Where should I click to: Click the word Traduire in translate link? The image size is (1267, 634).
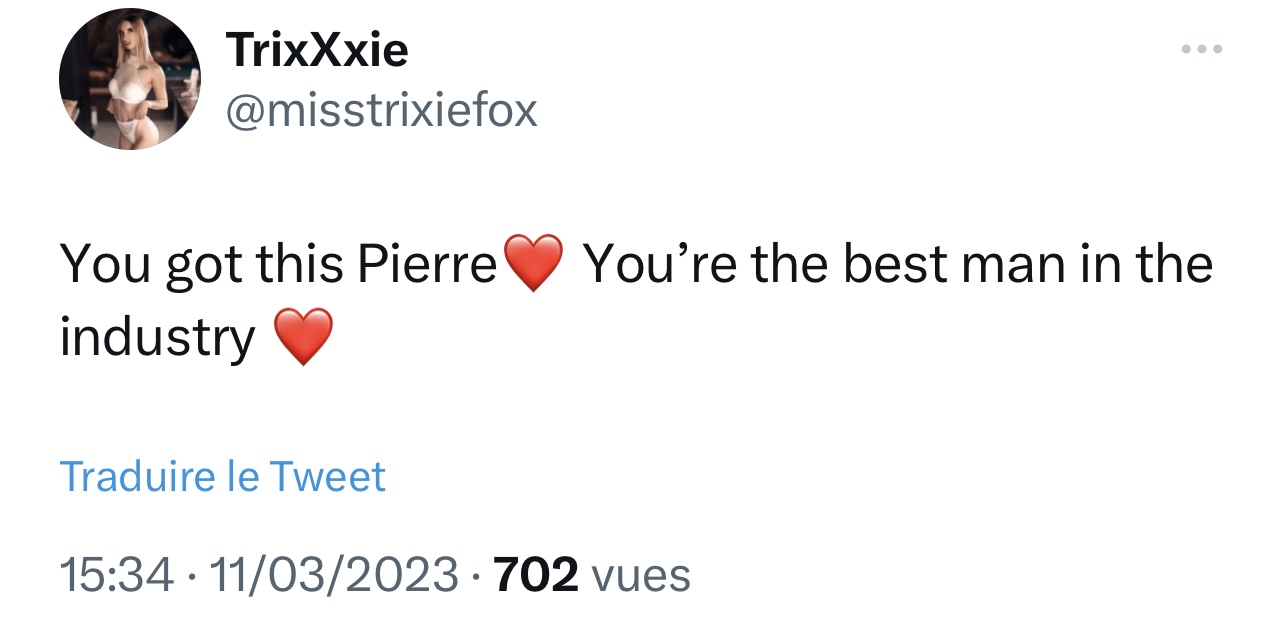pyautogui.click(x=137, y=476)
